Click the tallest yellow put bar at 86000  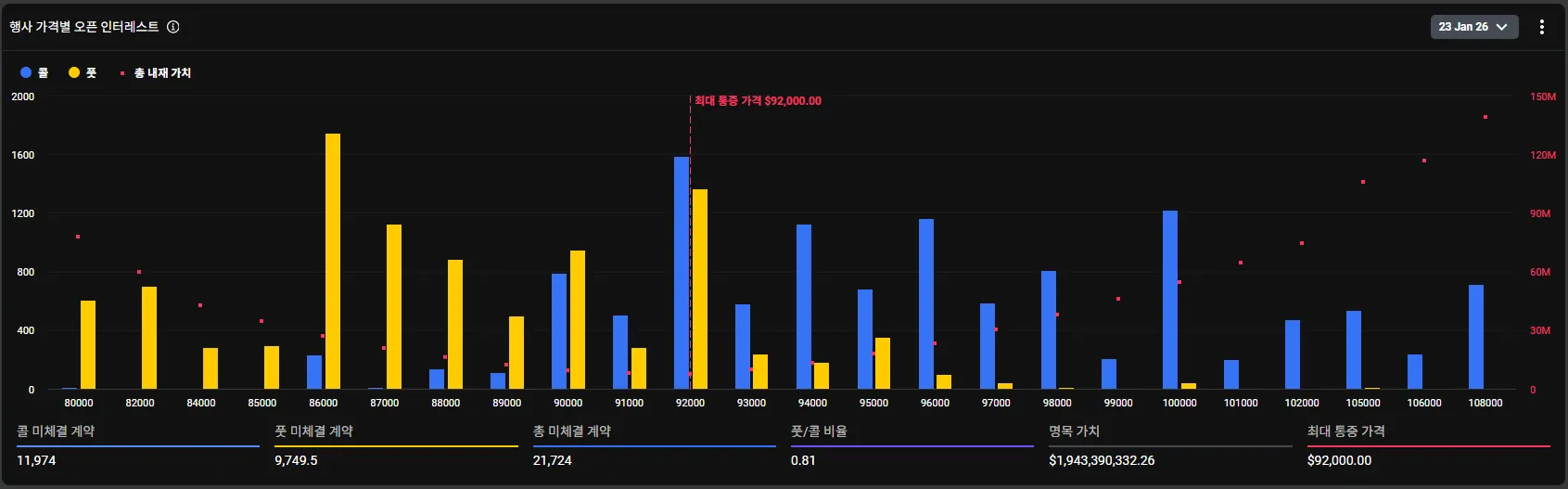[x=333, y=260]
